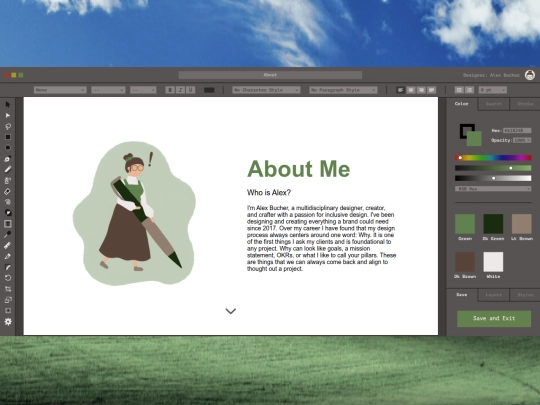Image resolution: width=540 pixels, height=405 pixels.
Task: Choose the Pencil tool in the toolbox
Action: click(x=8, y=169)
